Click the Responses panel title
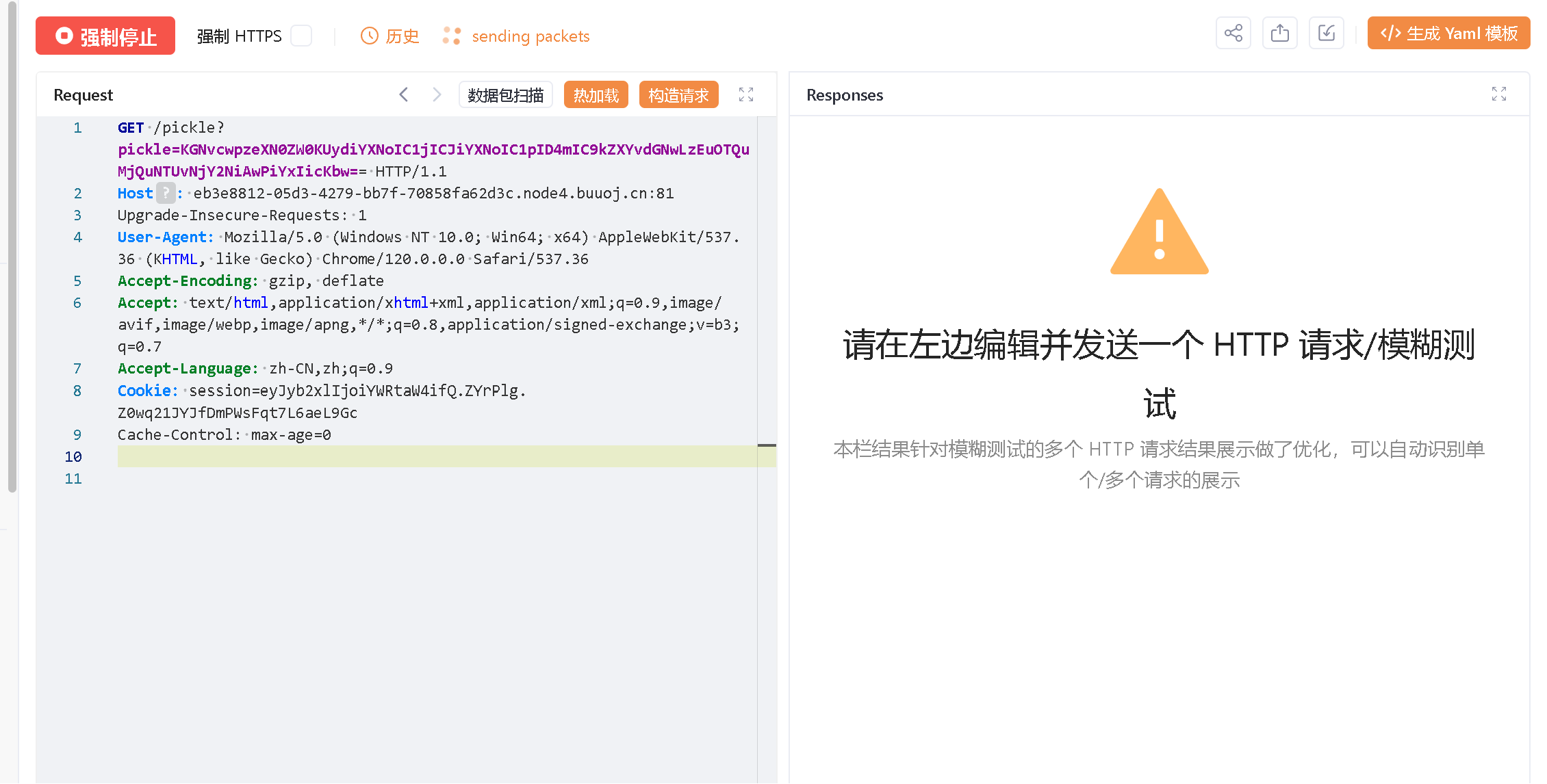The width and height of the screenshot is (1547, 784). [845, 95]
